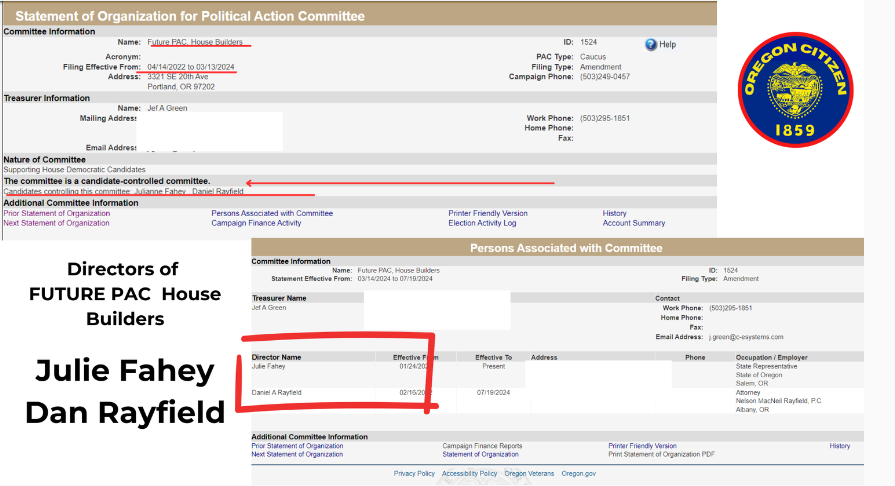Image resolution: width=895 pixels, height=486 pixels.
Task: Open Accessibility Policy footer link
Action: 469,473
